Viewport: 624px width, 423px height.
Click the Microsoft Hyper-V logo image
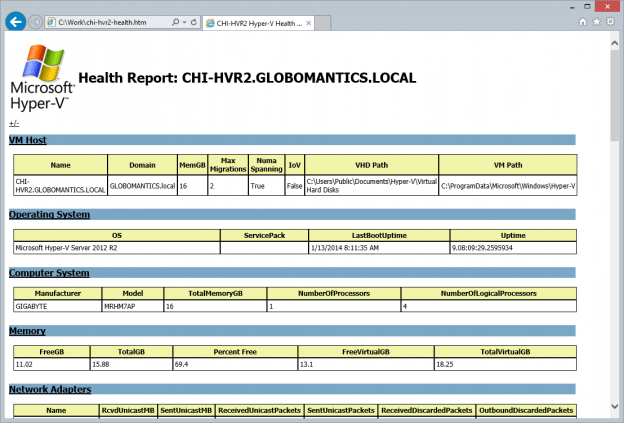coord(42,77)
